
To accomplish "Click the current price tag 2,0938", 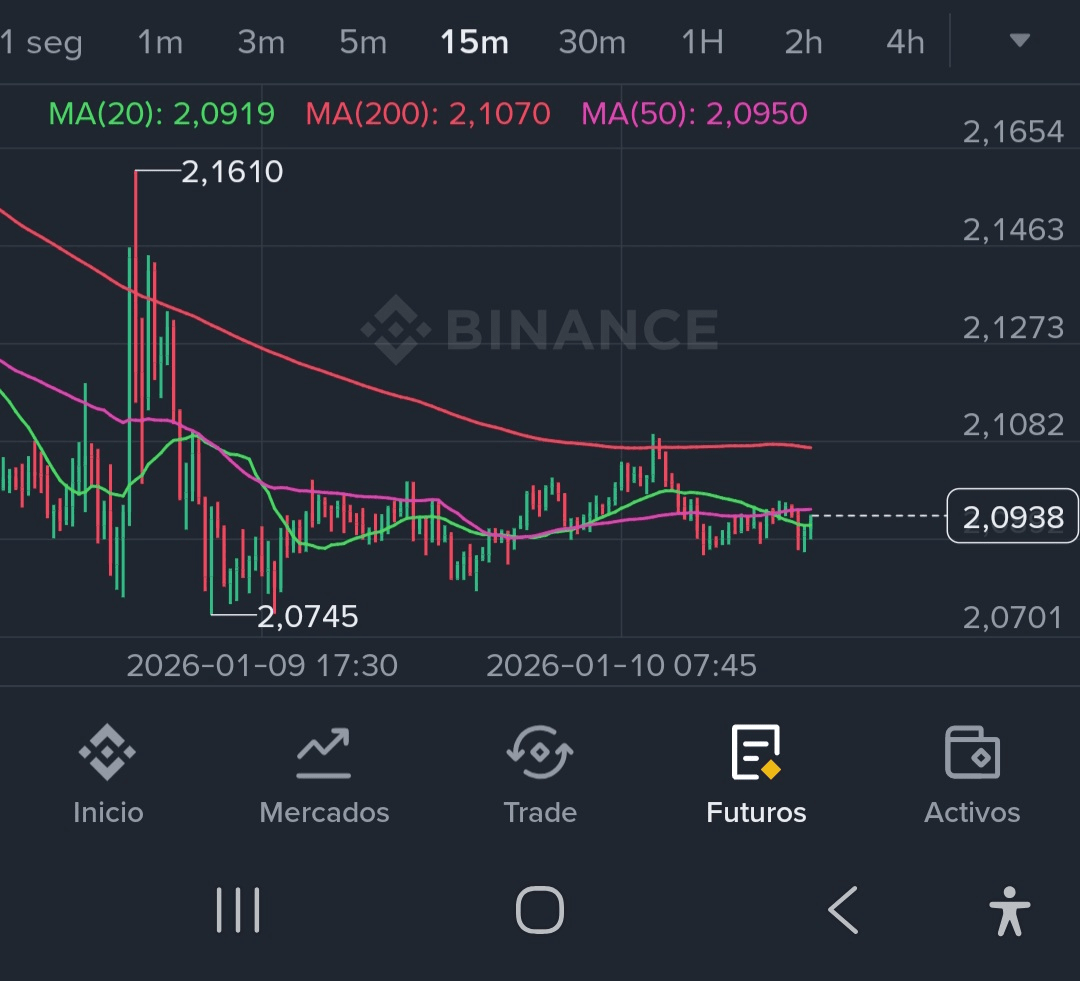I will pyautogui.click(x=1012, y=516).
